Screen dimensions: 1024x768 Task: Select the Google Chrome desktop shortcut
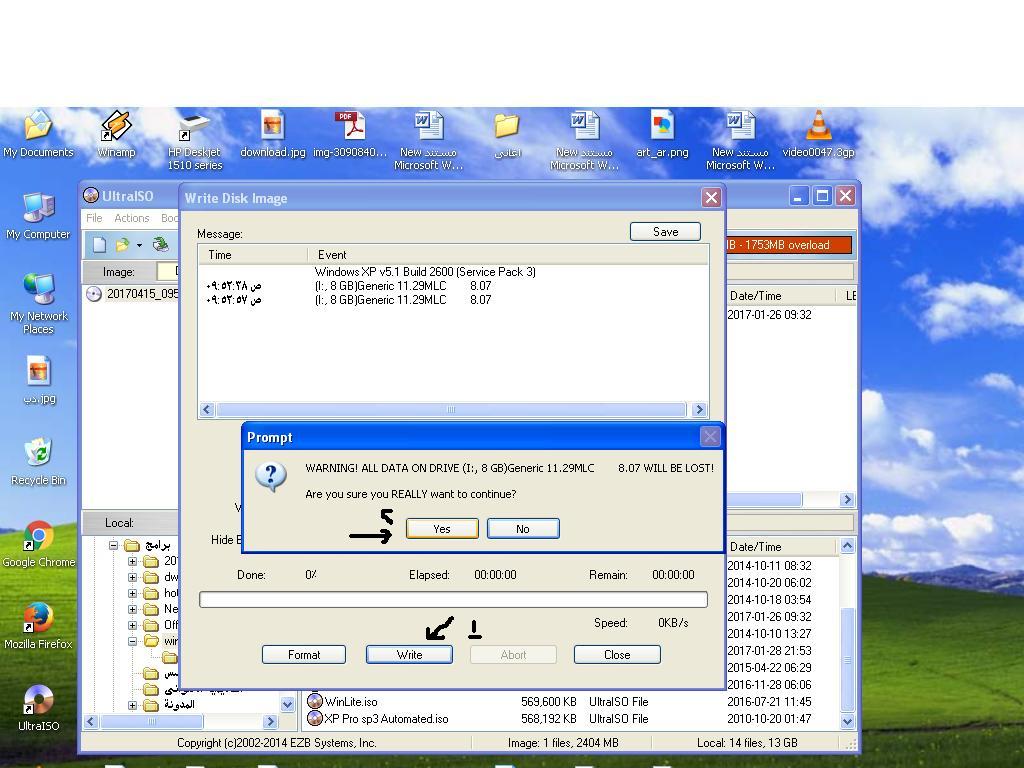pos(39,544)
